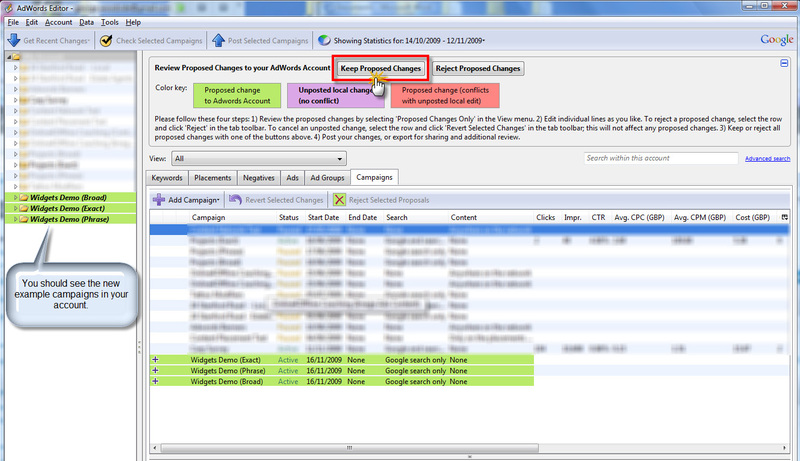Image resolution: width=800 pixels, height=461 pixels.
Task: Click the horizontal scrollbar thumb under campaign table
Action: (349, 448)
